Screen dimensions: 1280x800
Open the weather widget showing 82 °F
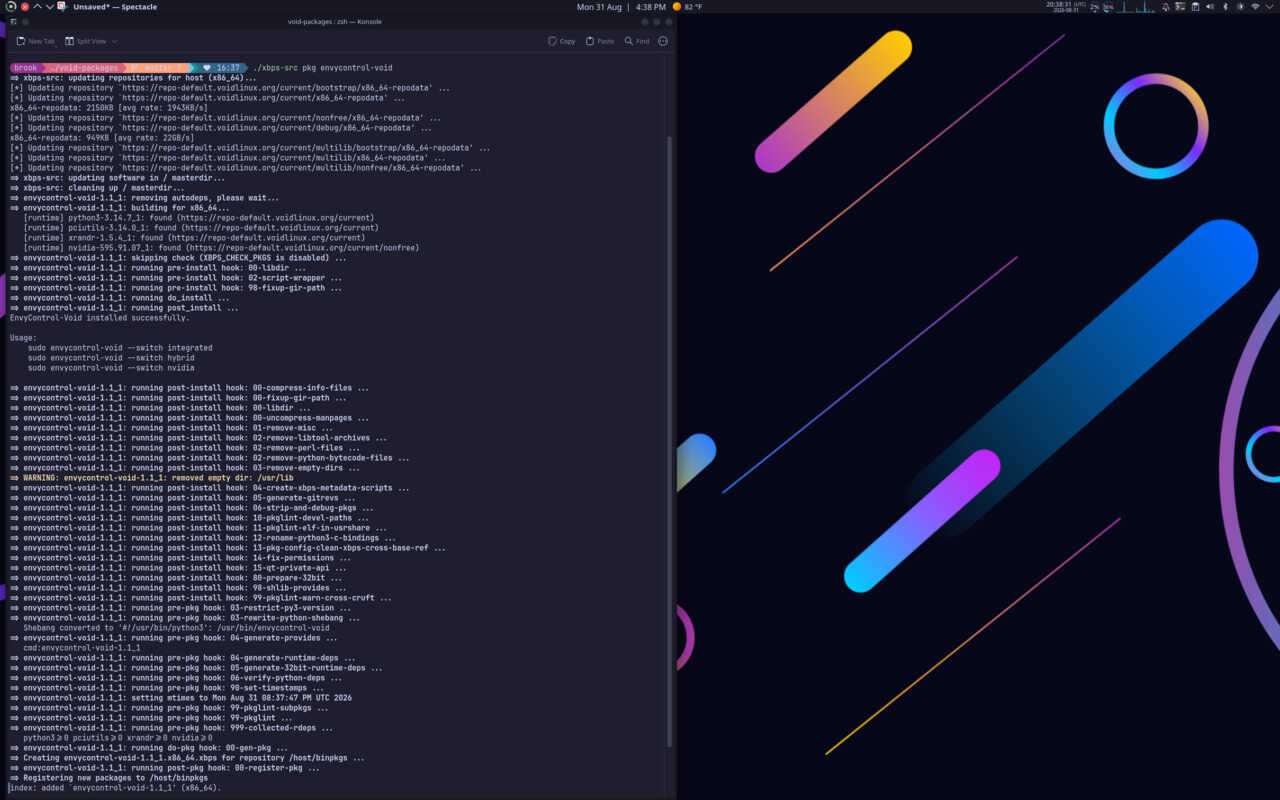(687, 7)
